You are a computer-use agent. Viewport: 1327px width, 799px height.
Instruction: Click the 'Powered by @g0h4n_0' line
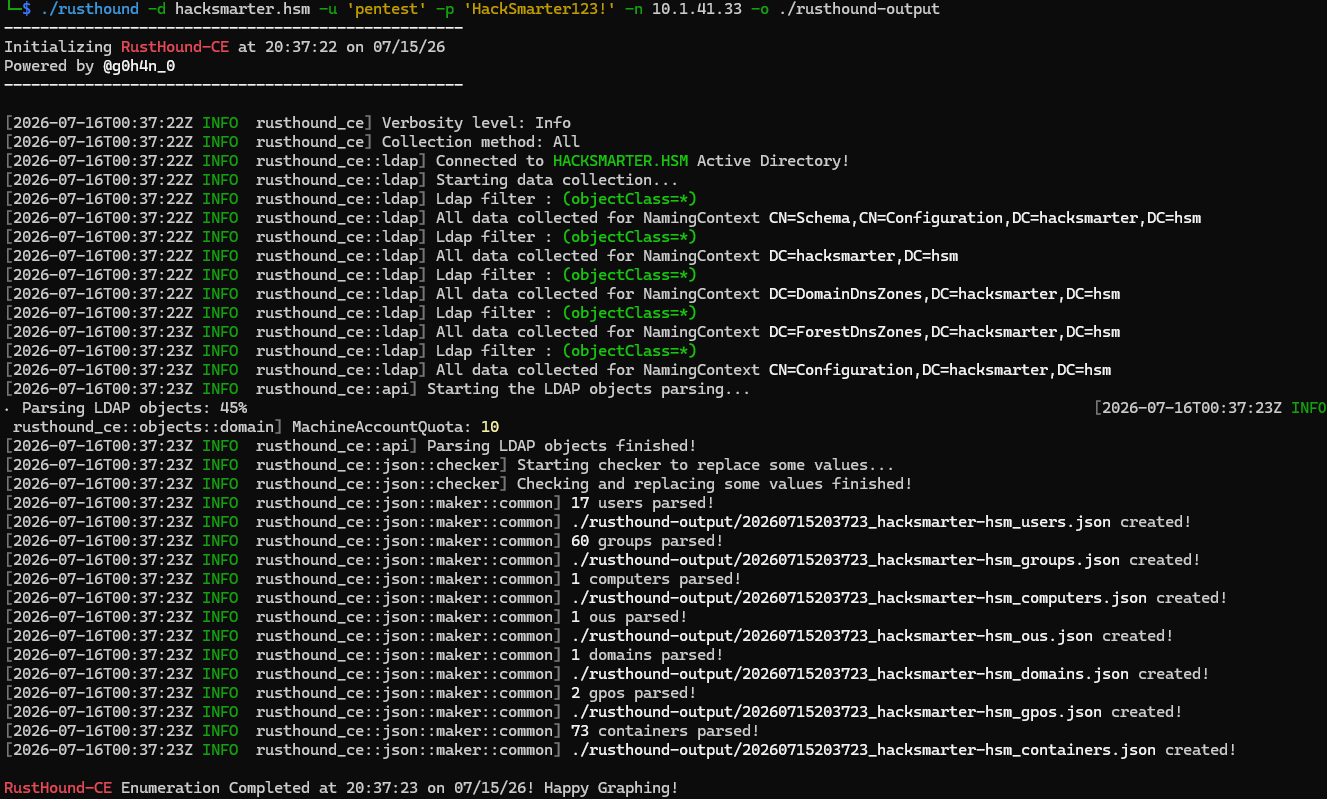point(90,66)
